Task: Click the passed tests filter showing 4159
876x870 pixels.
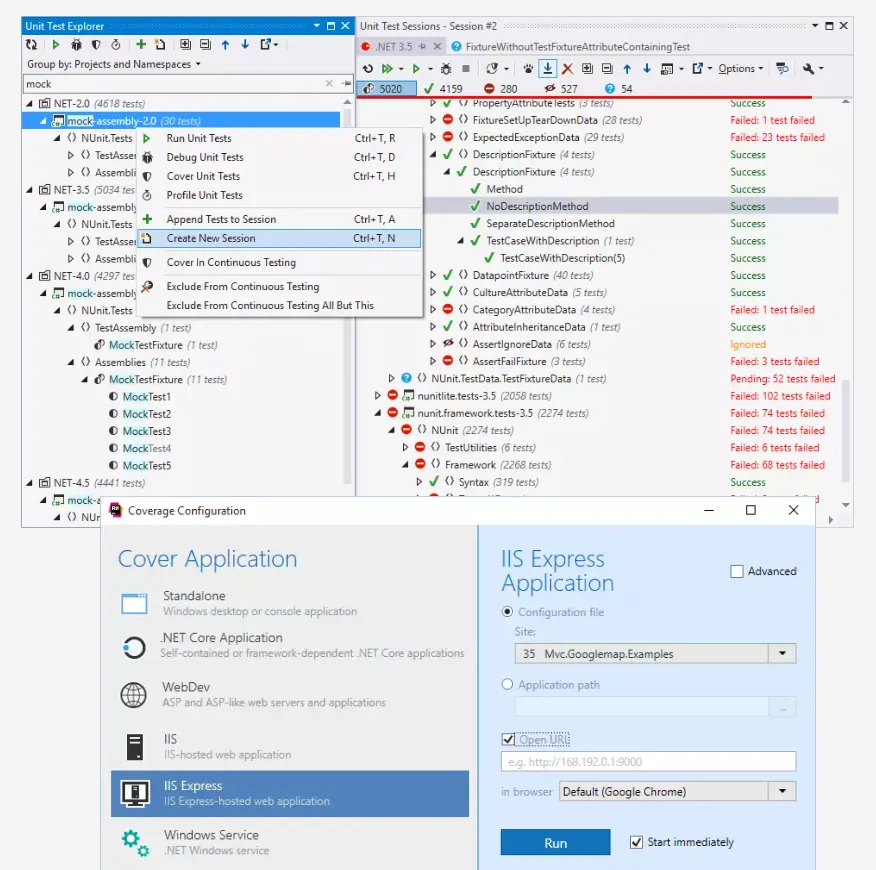Action: tap(441, 89)
